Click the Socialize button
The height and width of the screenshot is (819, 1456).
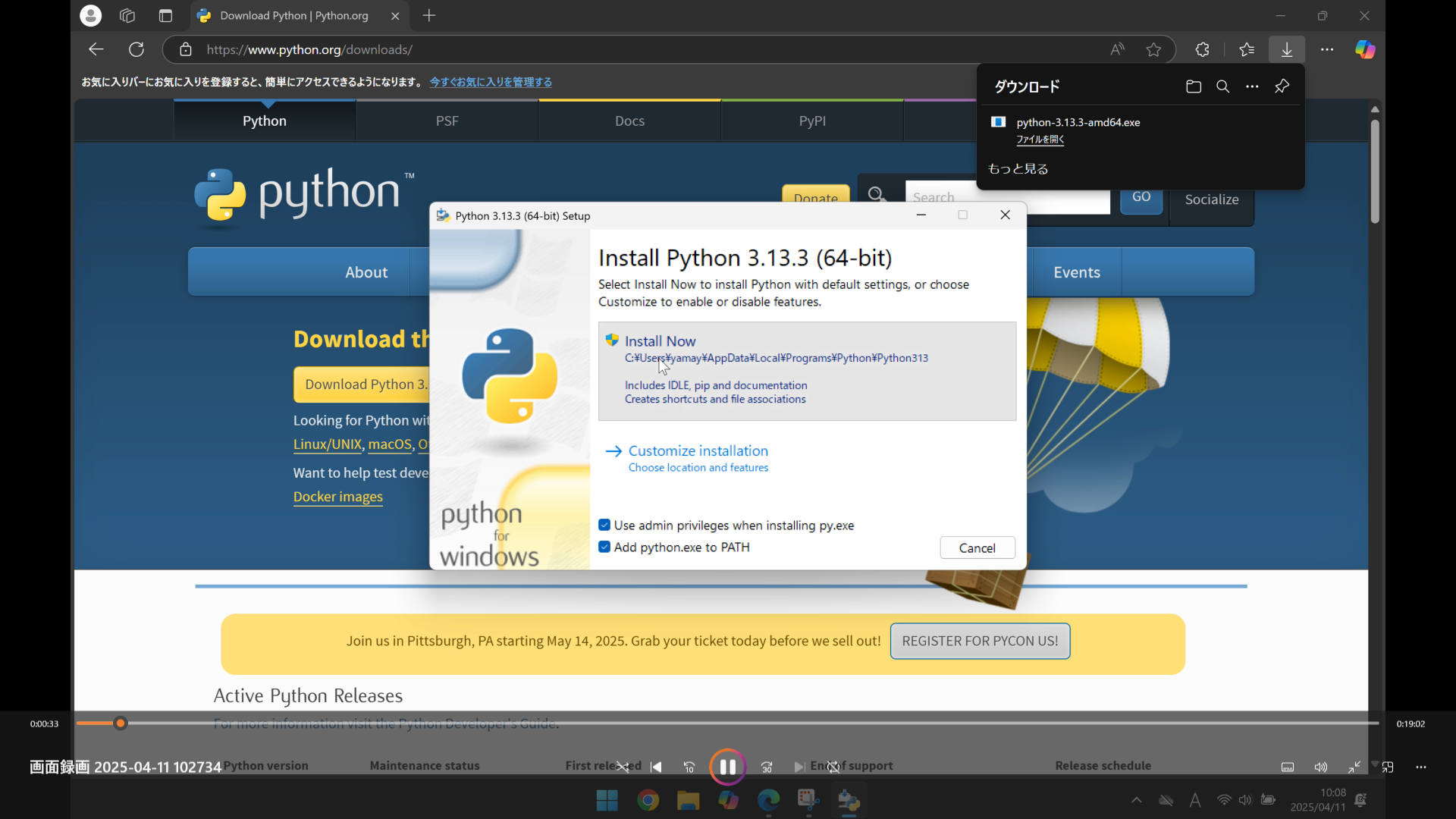[x=1211, y=199]
